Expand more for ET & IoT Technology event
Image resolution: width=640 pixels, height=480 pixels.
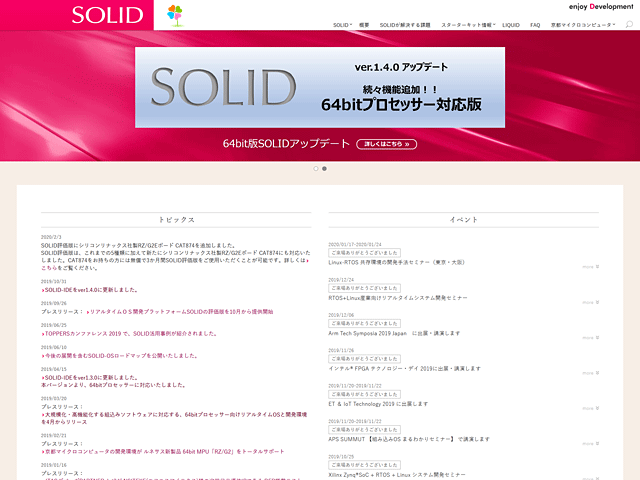point(591,408)
